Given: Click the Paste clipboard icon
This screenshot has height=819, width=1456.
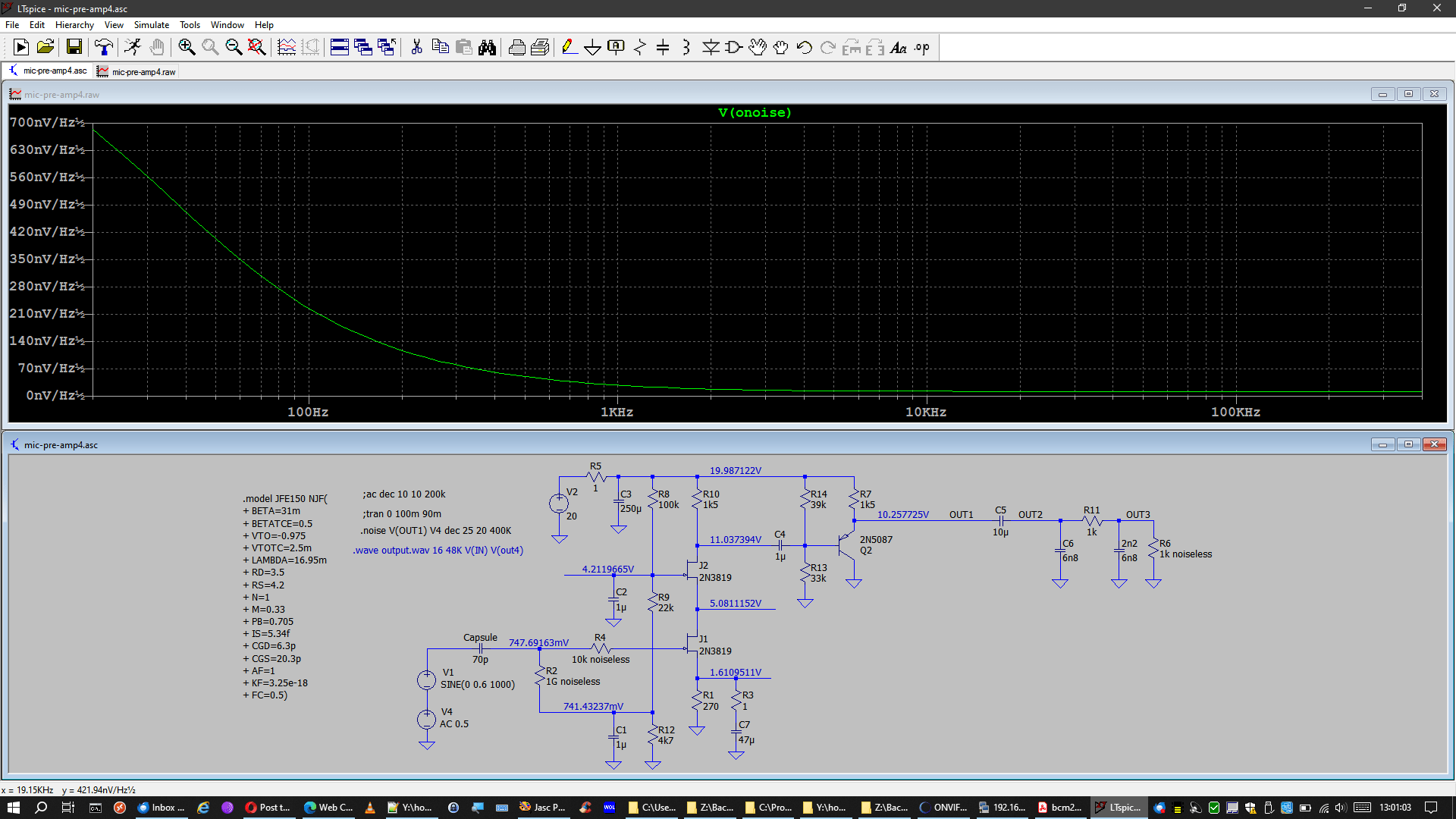Looking at the screenshot, I should pyautogui.click(x=464, y=47).
